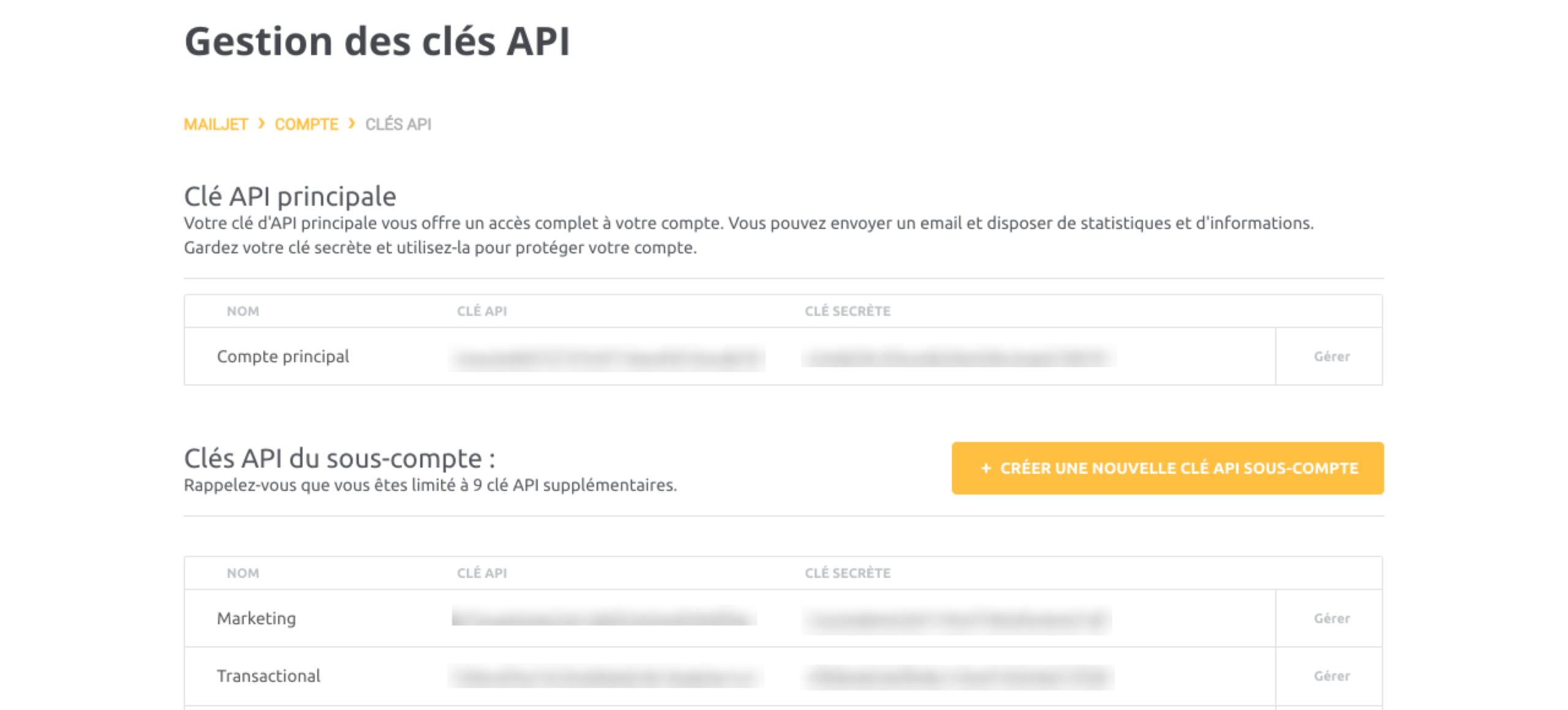
Task: Click the CLÉS API breadcrumb item
Action: [x=398, y=124]
